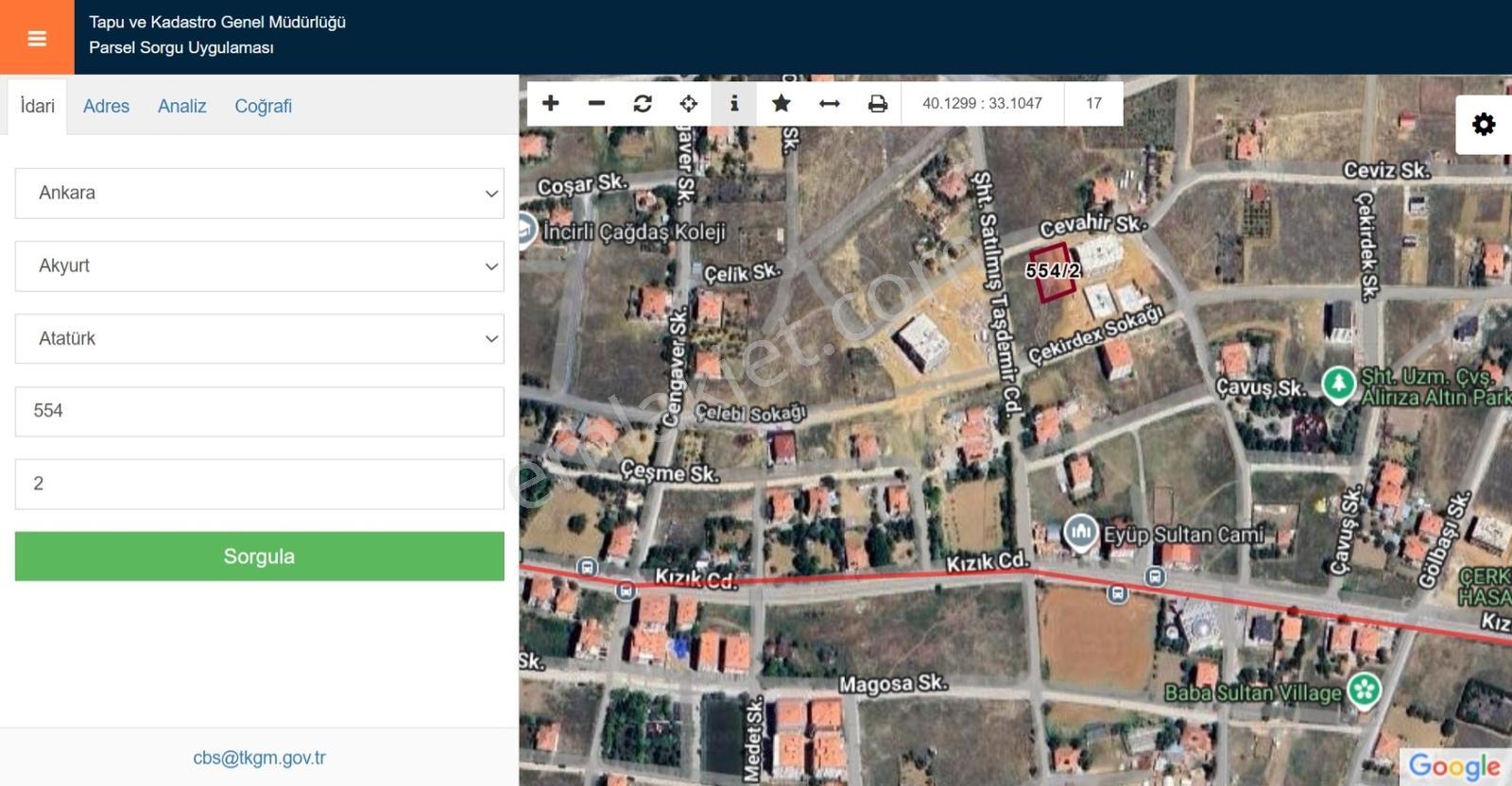This screenshot has height=786, width=1512.
Task: Click the Eyüp Sultan Cami mosque marker
Action: coord(1081,533)
